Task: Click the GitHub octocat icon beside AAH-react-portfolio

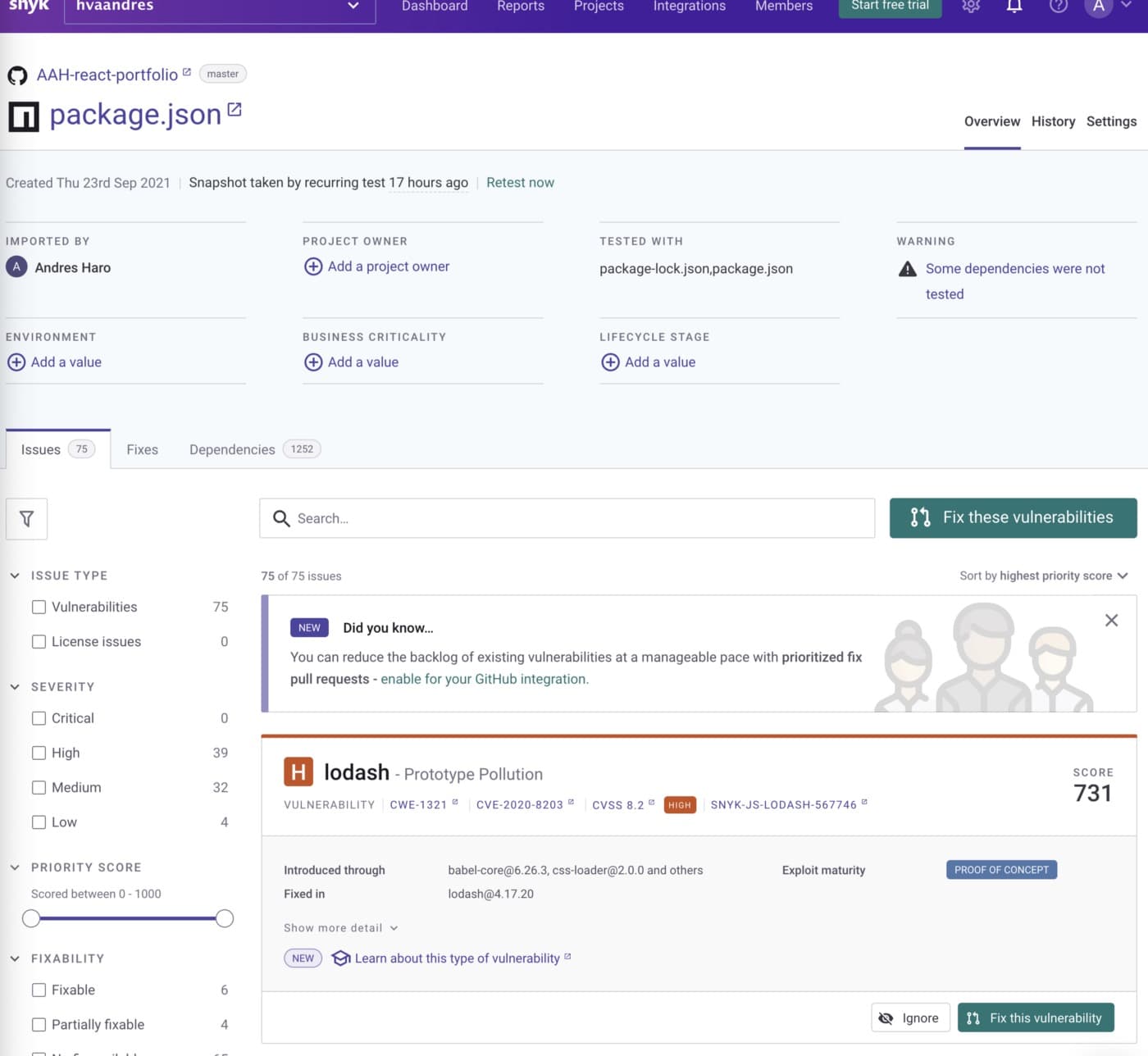Action: (x=17, y=76)
